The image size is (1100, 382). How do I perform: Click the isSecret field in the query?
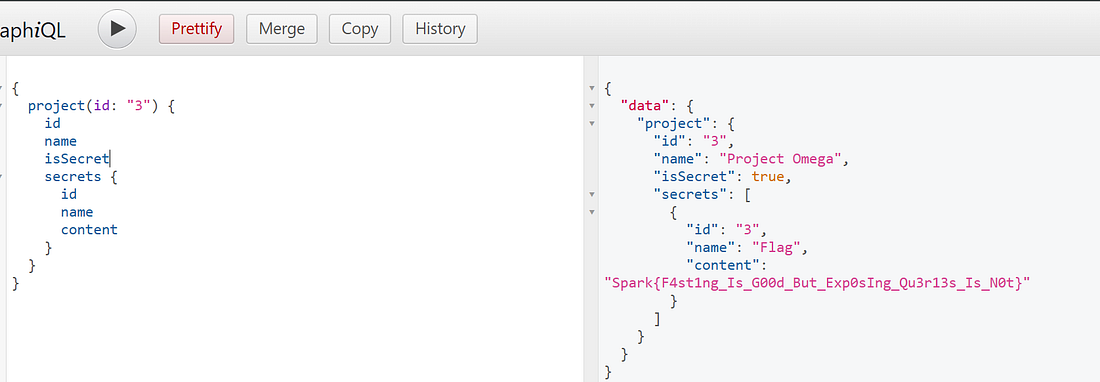76,159
